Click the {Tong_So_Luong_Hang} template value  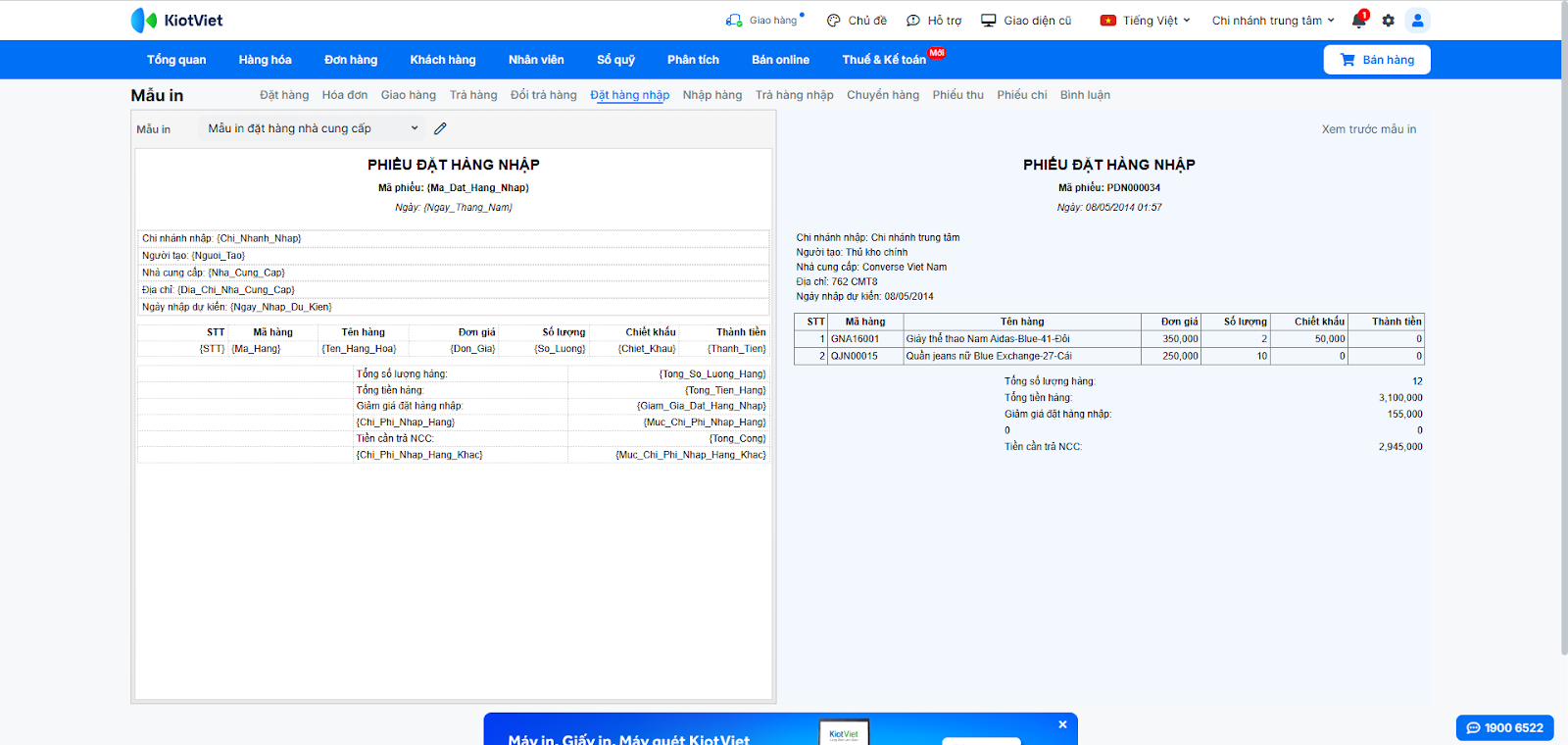[x=712, y=374]
